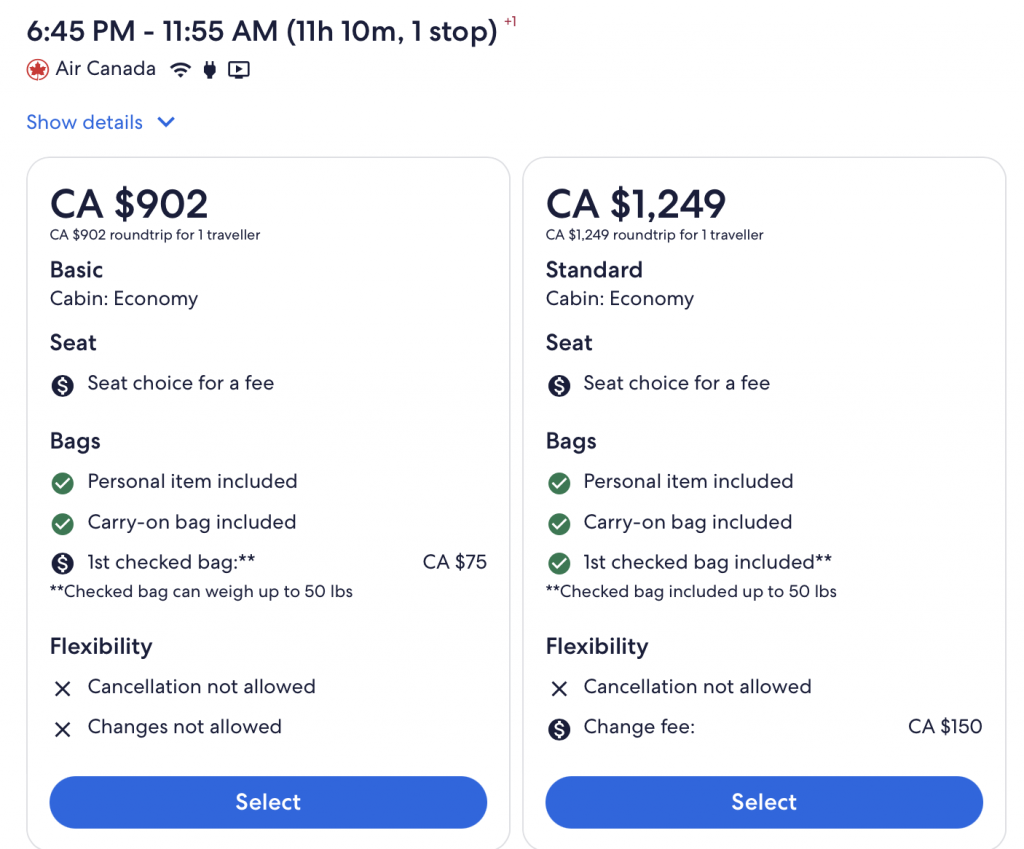Click the in-flight entertainment screen icon
This screenshot has height=849, width=1024.
[x=238, y=70]
